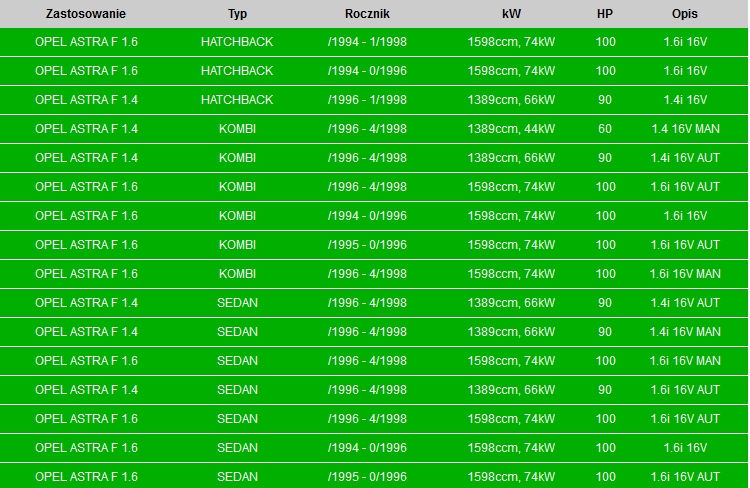Click '1.6i 16V MAN' in the SEDAN row
The height and width of the screenshot is (488, 750).
685,361
